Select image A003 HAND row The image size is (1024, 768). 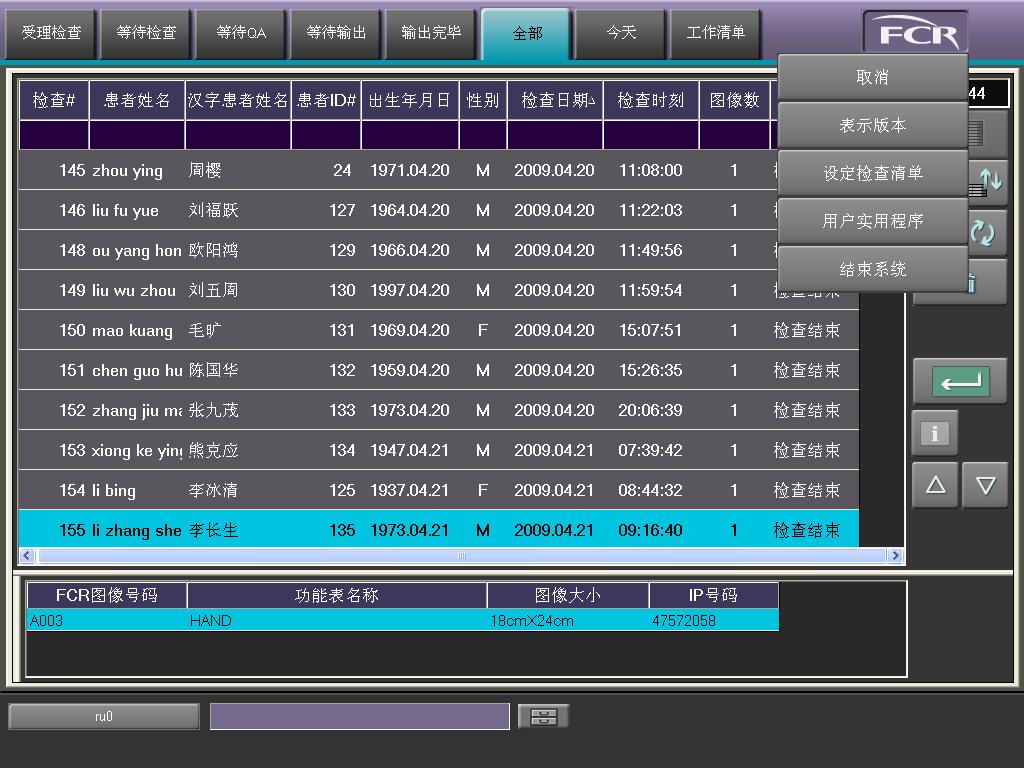(402, 620)
